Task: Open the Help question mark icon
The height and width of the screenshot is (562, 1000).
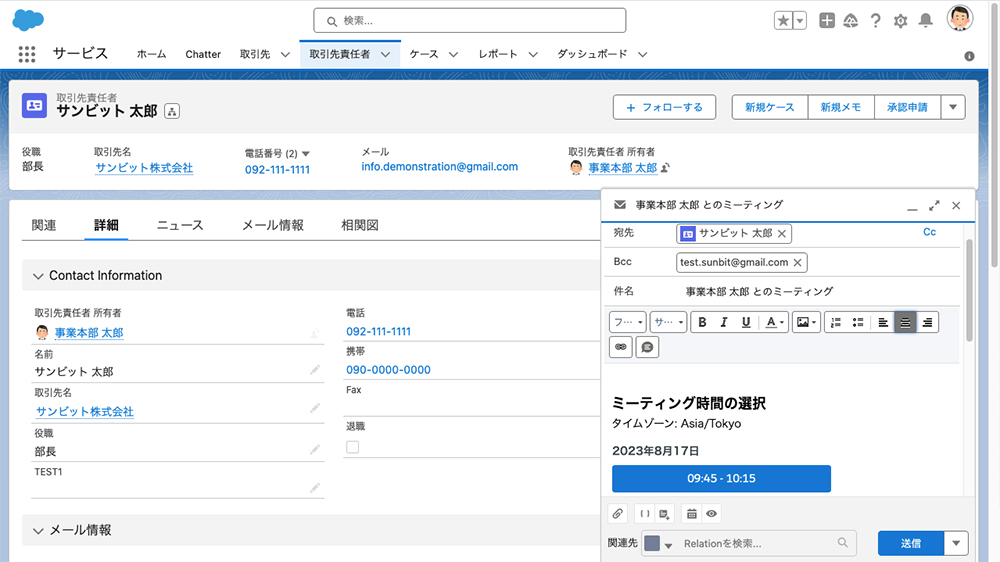Action: (x=876, y=21)
